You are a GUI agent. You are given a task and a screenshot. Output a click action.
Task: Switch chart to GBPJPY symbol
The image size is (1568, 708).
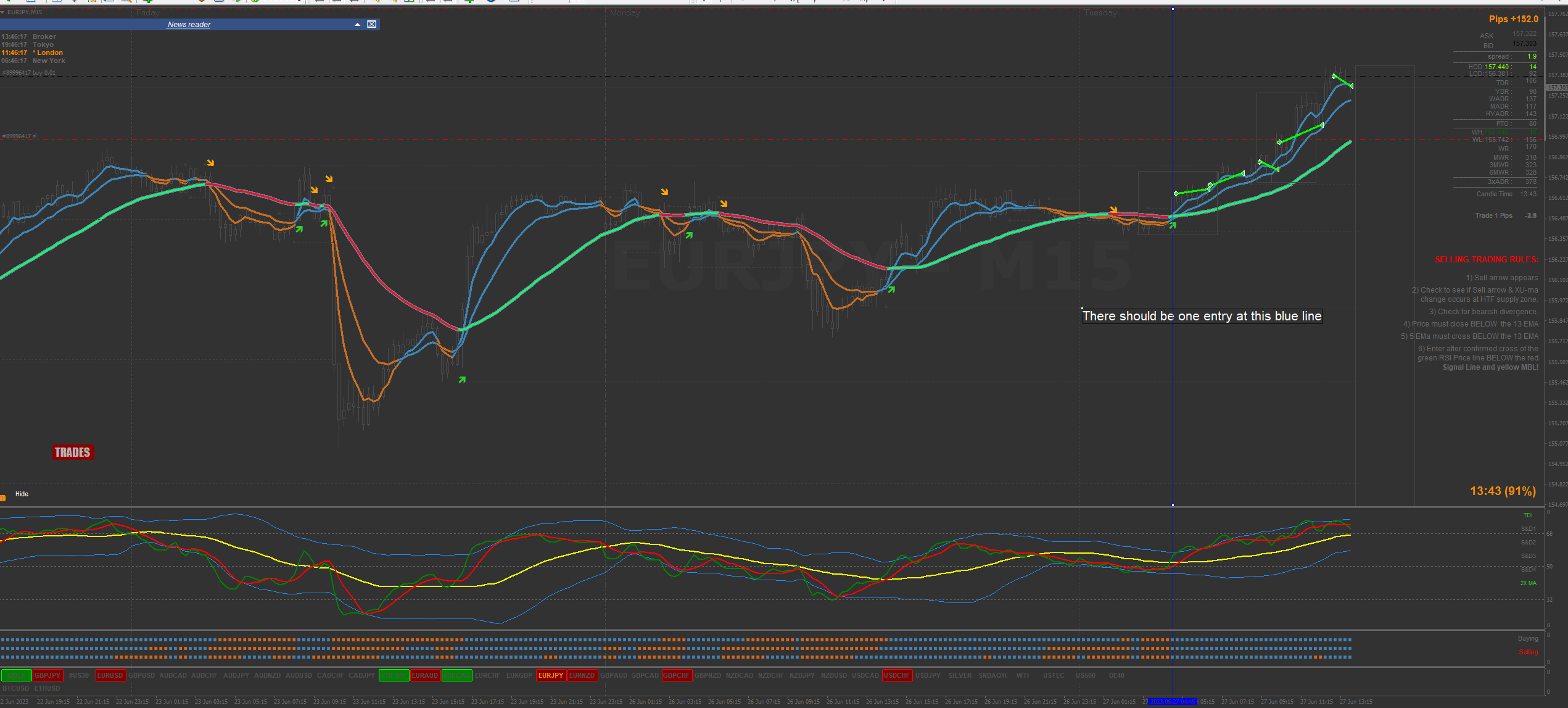point(47,675)
